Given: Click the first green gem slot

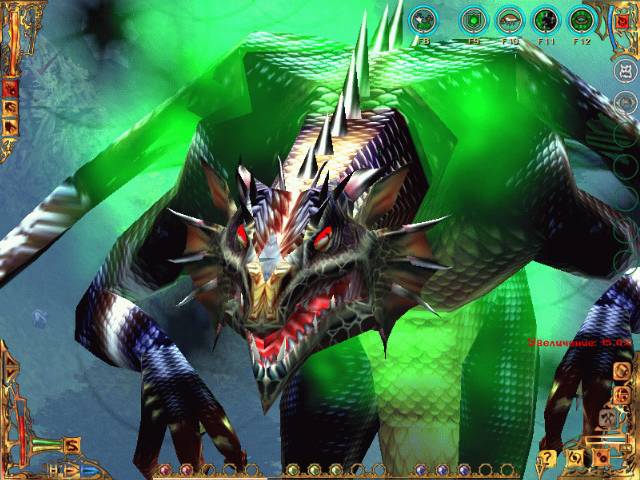Looking at the screenshot, I should click(x=292, y=470).
